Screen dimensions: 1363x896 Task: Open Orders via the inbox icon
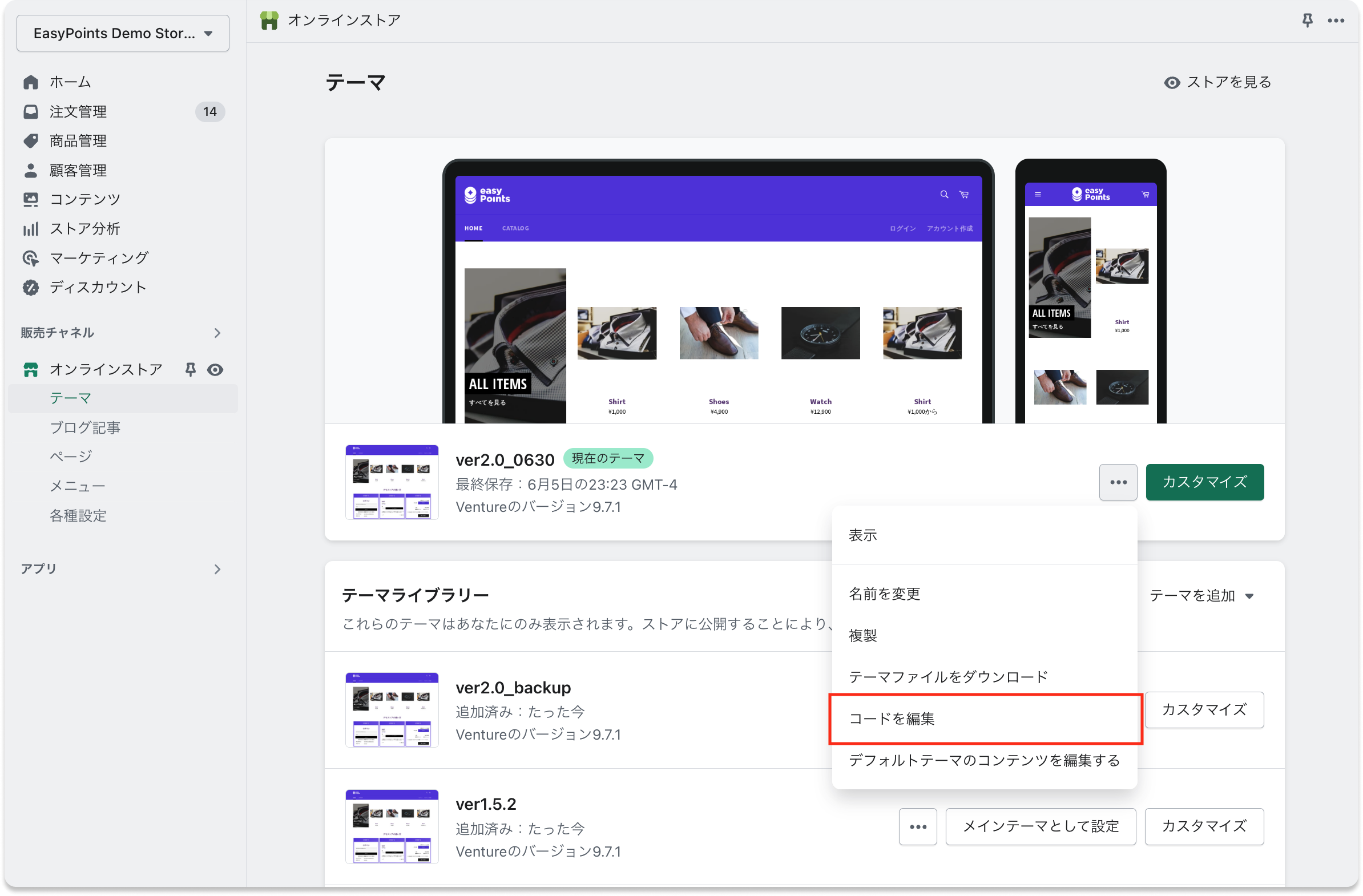(31, 112)
